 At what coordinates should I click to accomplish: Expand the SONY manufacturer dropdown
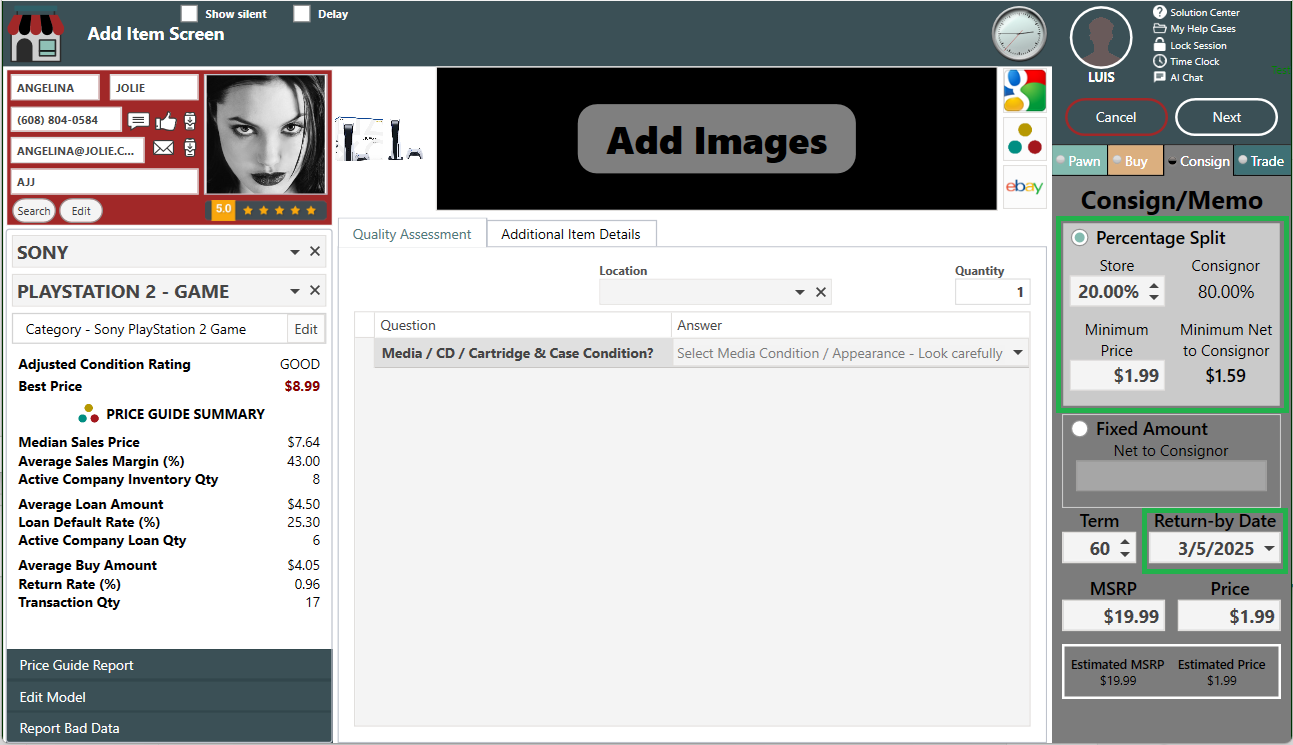coord(295,252)
